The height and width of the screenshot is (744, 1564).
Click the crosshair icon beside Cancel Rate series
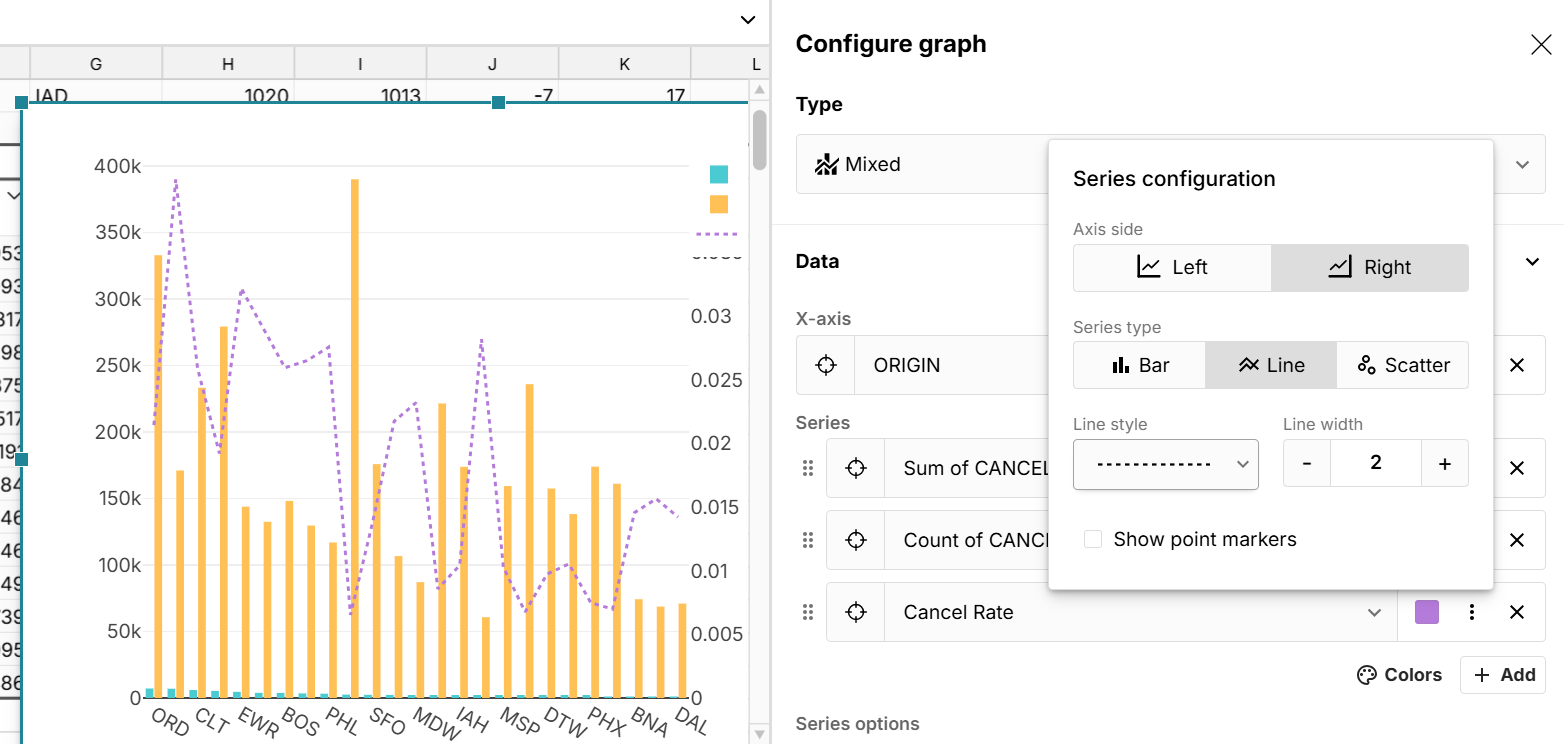[x=855, y=612]
